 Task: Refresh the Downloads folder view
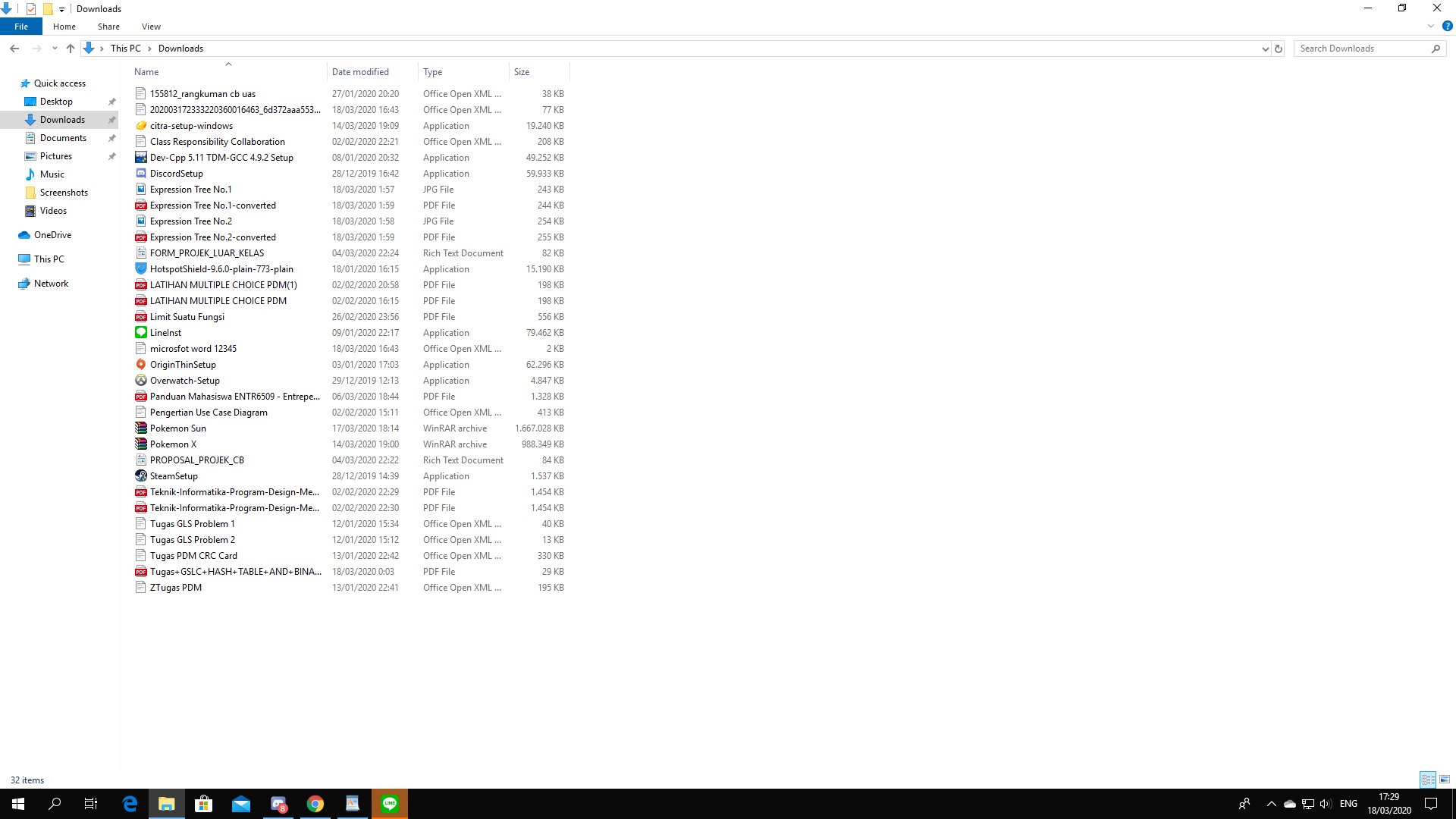[1279, 49]
